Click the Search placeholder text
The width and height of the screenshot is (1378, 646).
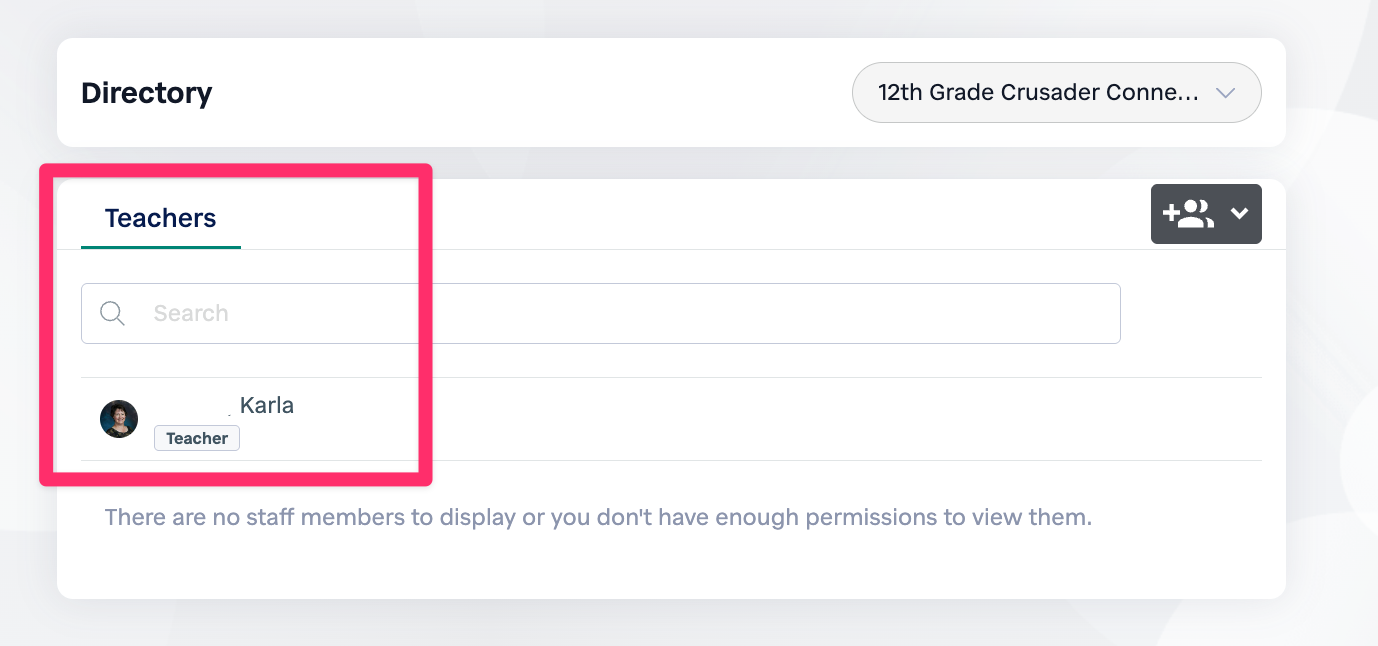[191, 314]
